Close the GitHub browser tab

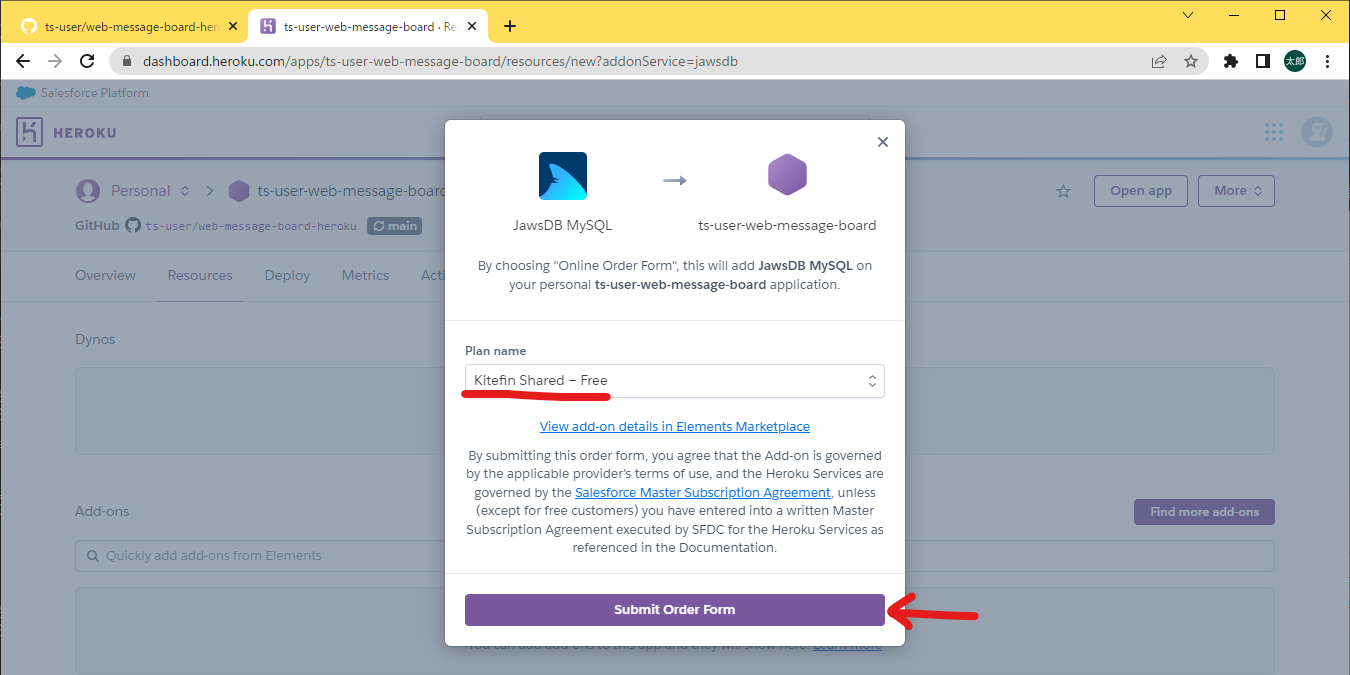coord(232,26)
